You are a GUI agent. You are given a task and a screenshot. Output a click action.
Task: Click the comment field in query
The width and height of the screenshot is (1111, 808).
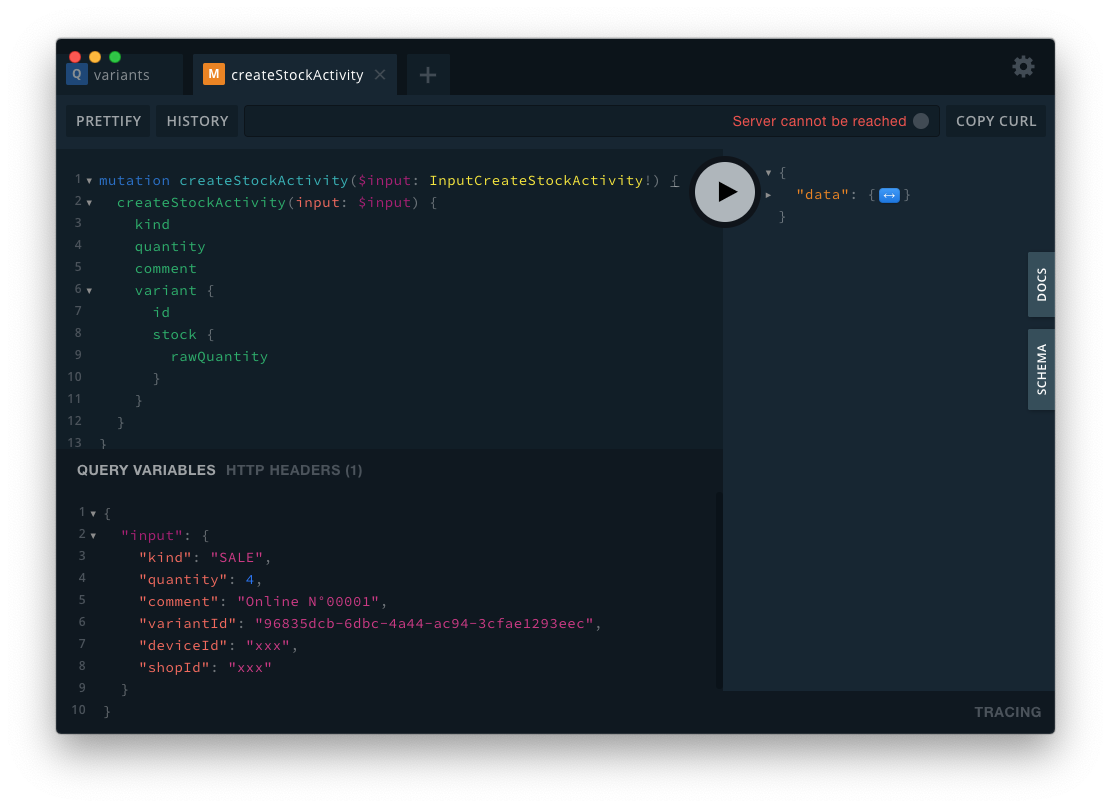click(166, 269)
